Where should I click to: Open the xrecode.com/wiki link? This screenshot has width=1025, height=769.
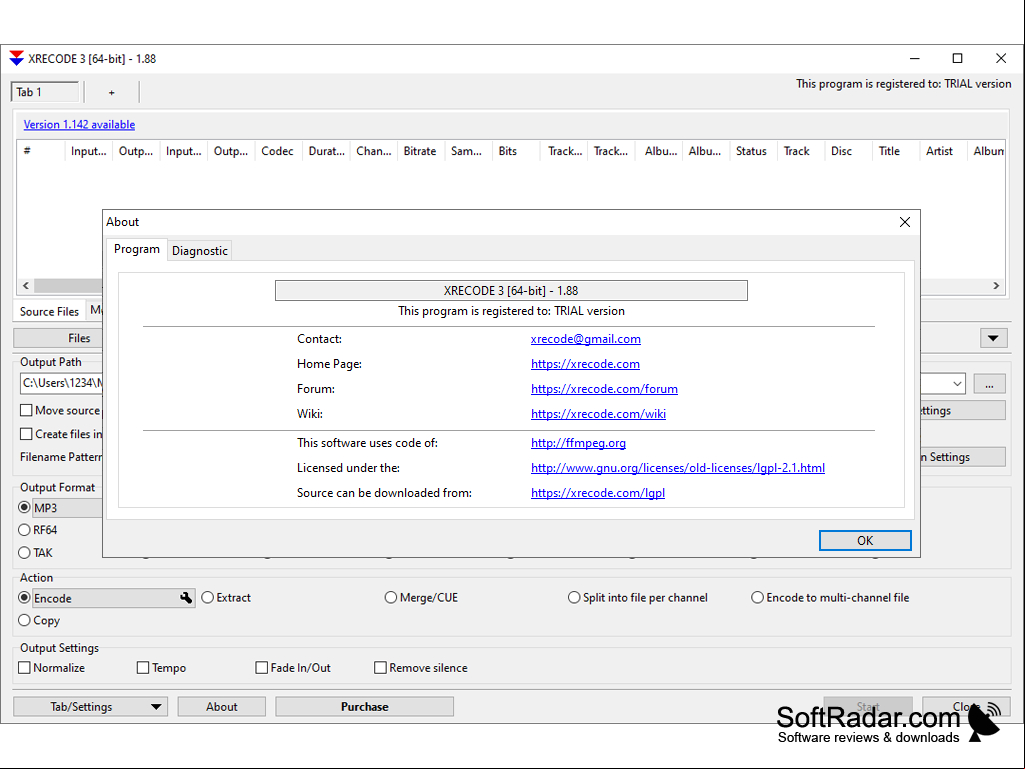coord(598,413)
